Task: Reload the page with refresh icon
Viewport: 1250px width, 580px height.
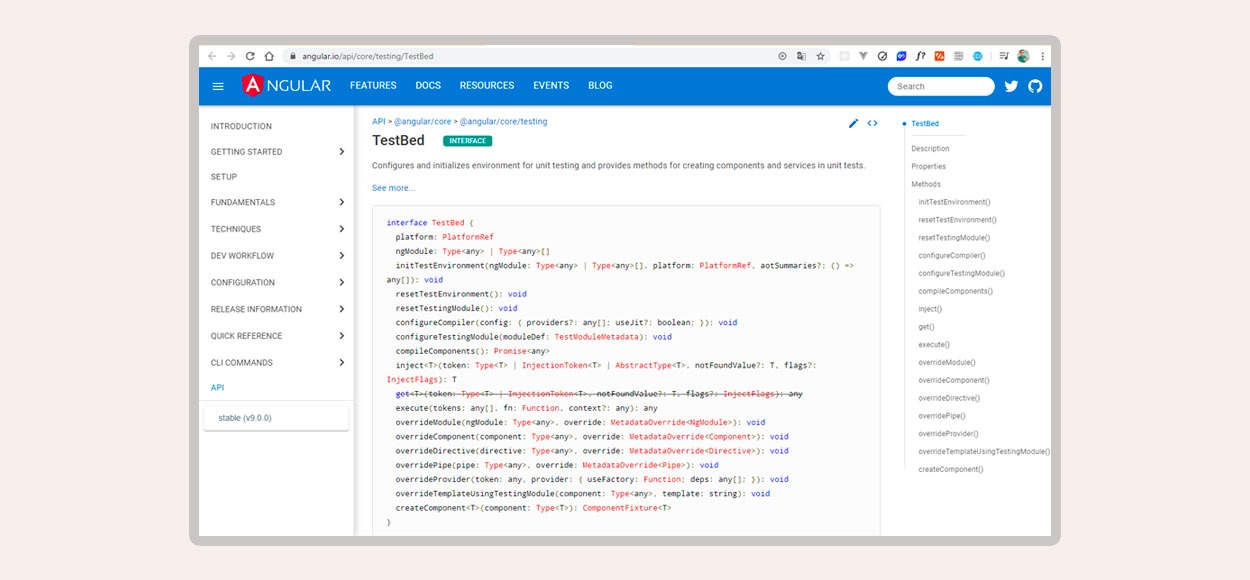Action: click(x=250, y=56)
